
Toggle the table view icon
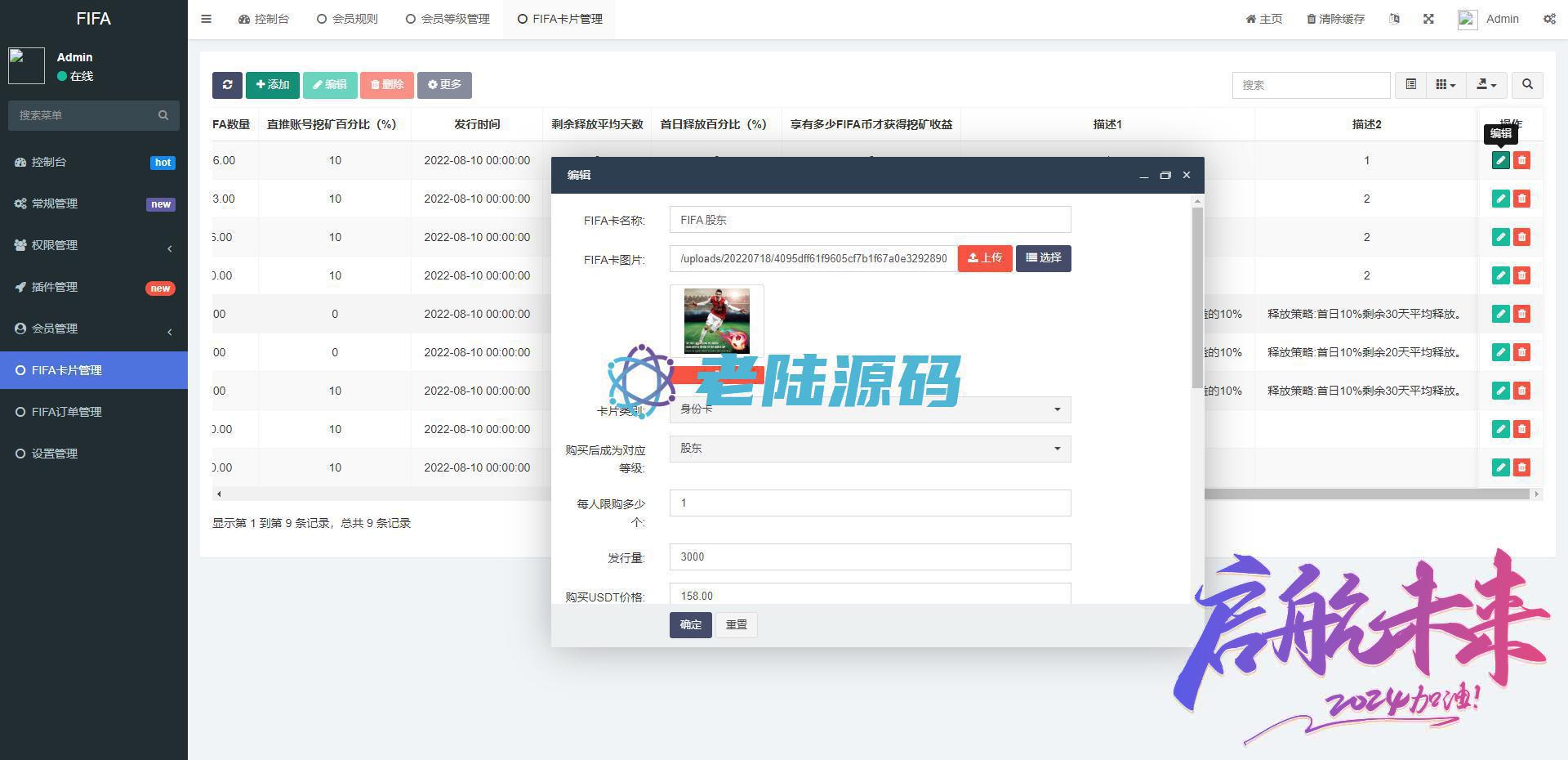coord(1410,85)
